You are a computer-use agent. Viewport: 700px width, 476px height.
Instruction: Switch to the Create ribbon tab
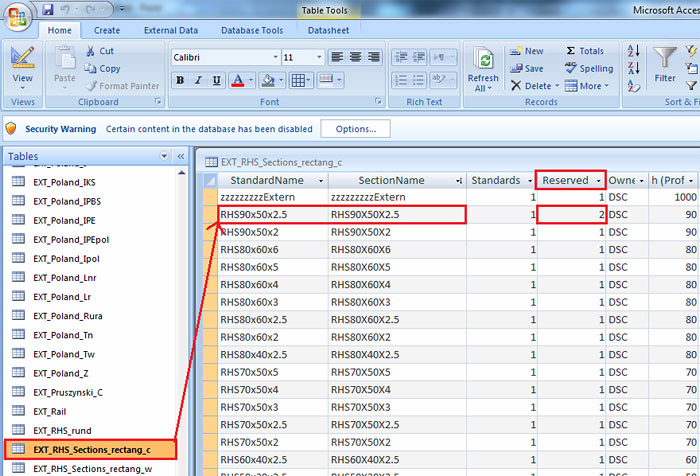point(107,30)
